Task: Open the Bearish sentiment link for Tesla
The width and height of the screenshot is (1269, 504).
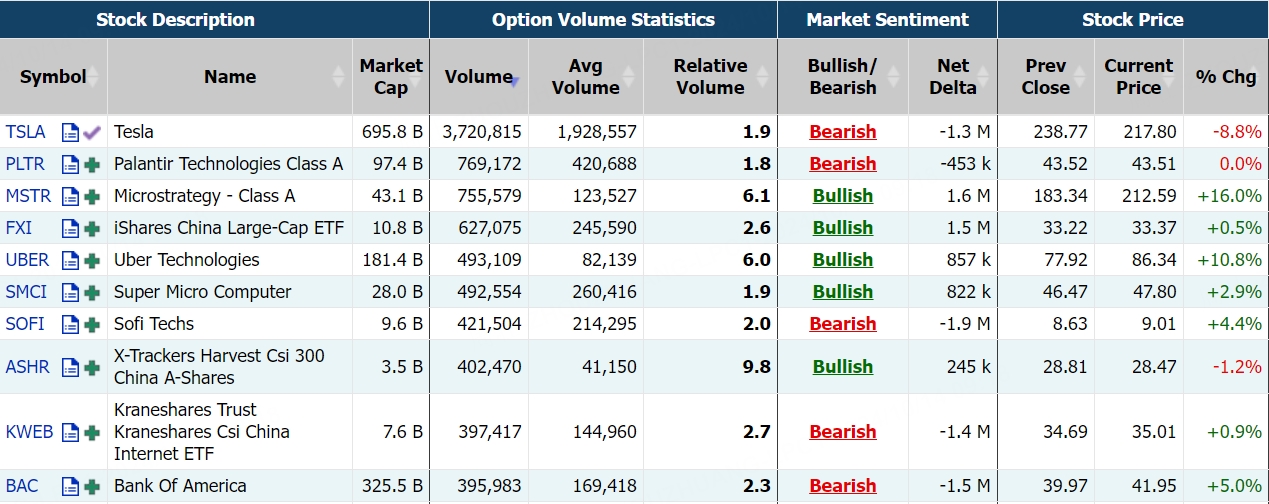Action: click(x=842, y=132)
